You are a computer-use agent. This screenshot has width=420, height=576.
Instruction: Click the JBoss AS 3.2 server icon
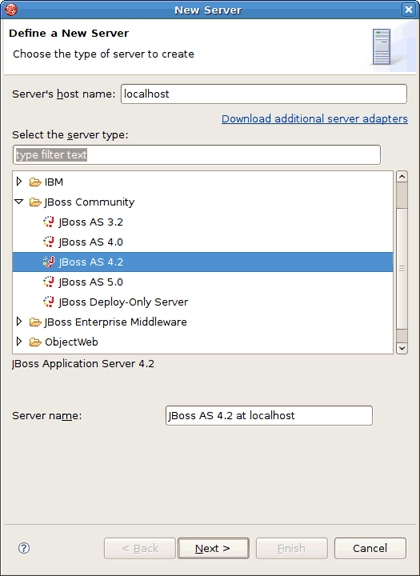[x=49, y=222]
